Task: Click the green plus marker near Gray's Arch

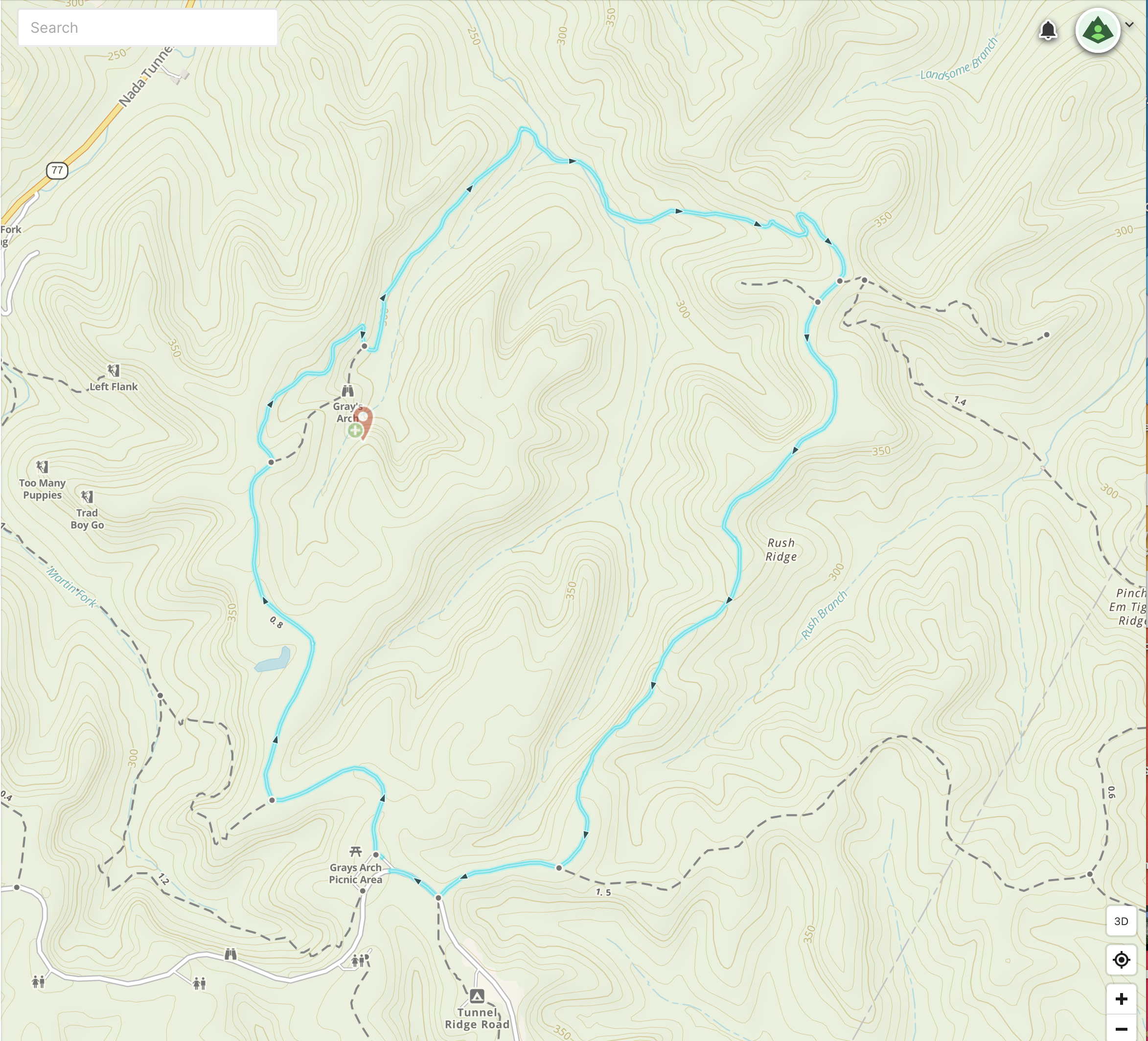Action: point(354,431)
